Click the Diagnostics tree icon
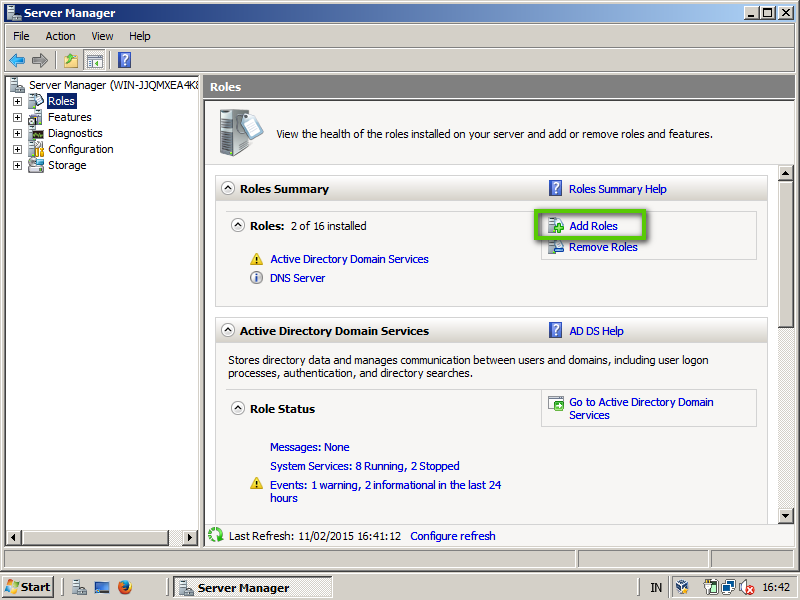 37,133
